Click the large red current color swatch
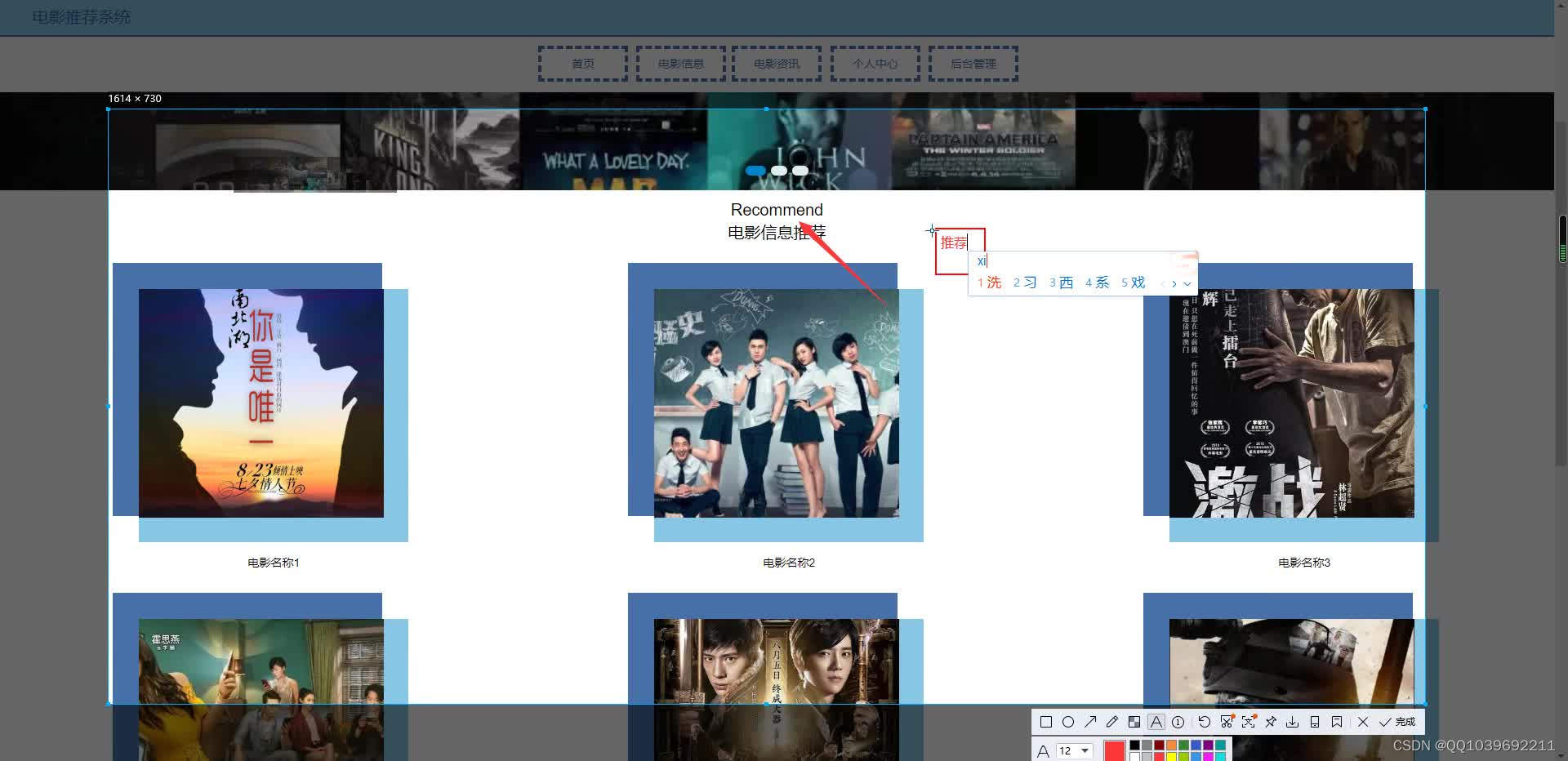 tap(1115, 750)
